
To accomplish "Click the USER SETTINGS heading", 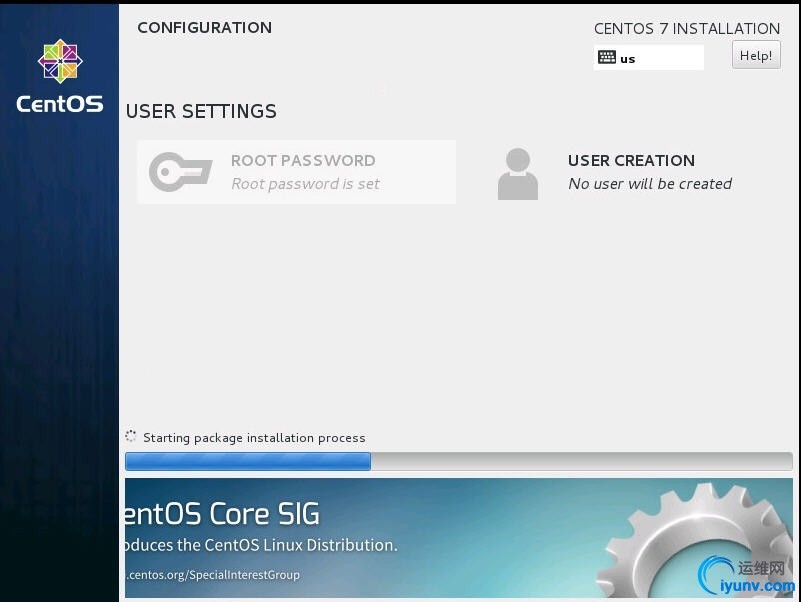I will click(201, 111).
